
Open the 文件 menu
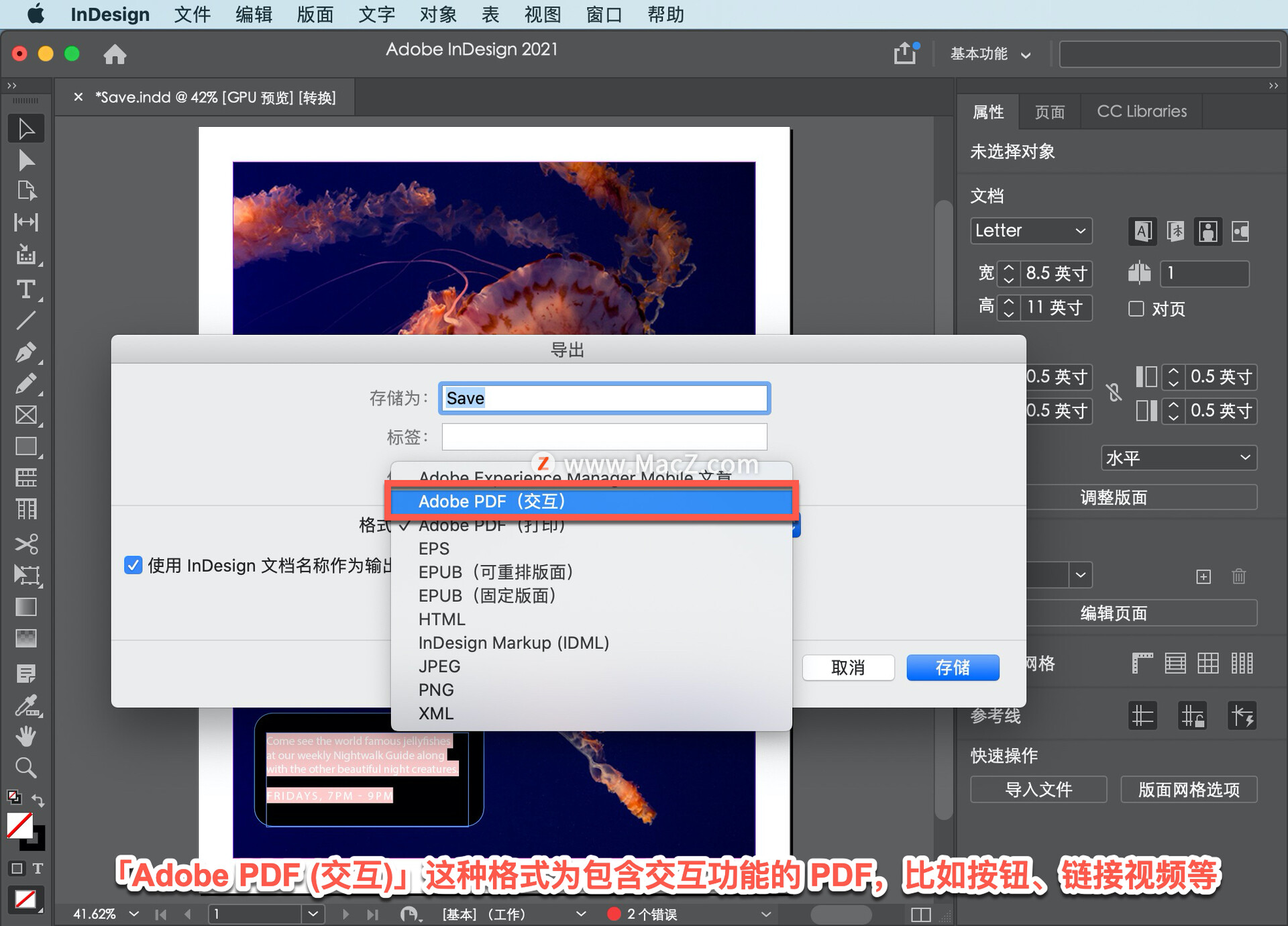pyautogui.click(x=192, y=14)
